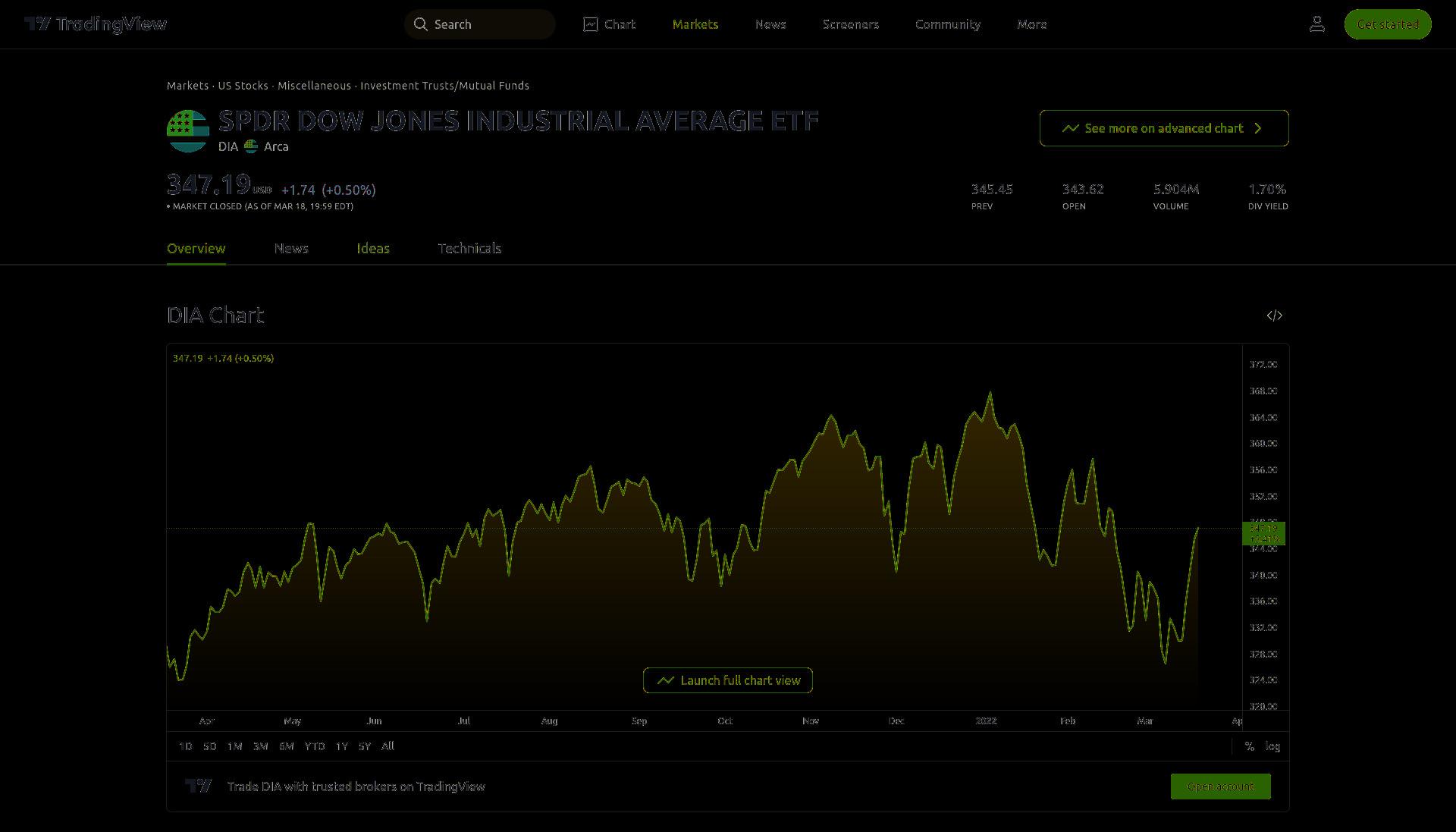Toggle log scale on the chart
This screenshot has width=1456, height=832.
pos(1272,746)
